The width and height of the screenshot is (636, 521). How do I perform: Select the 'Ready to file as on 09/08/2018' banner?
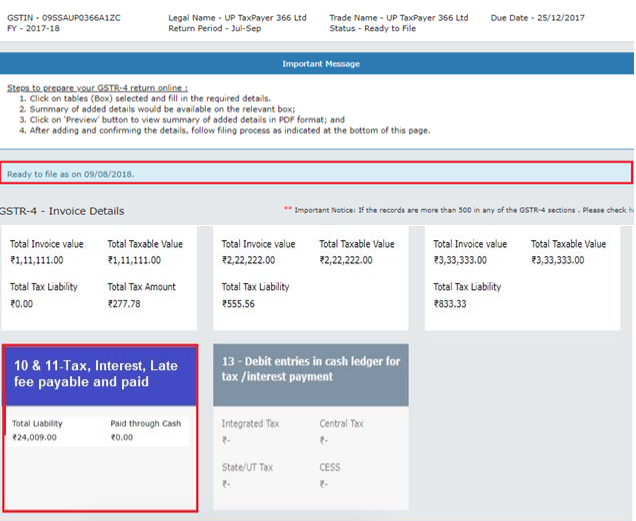[x=316, y=173]
